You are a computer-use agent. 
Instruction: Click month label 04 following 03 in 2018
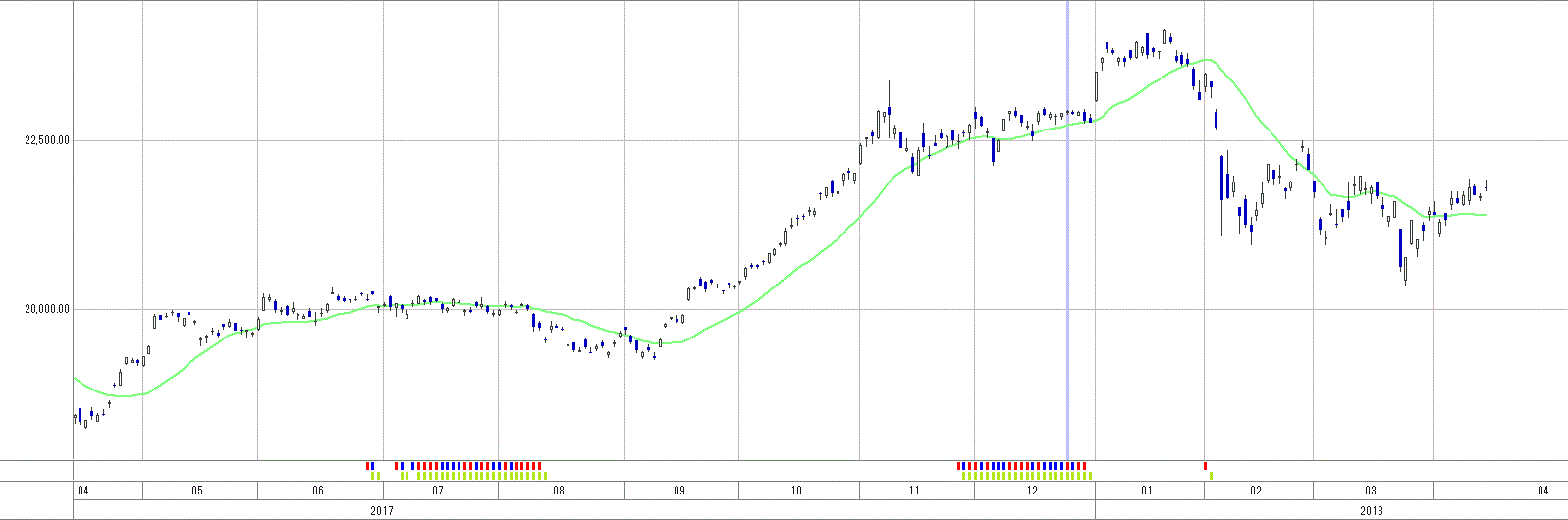pos(1543,491)
